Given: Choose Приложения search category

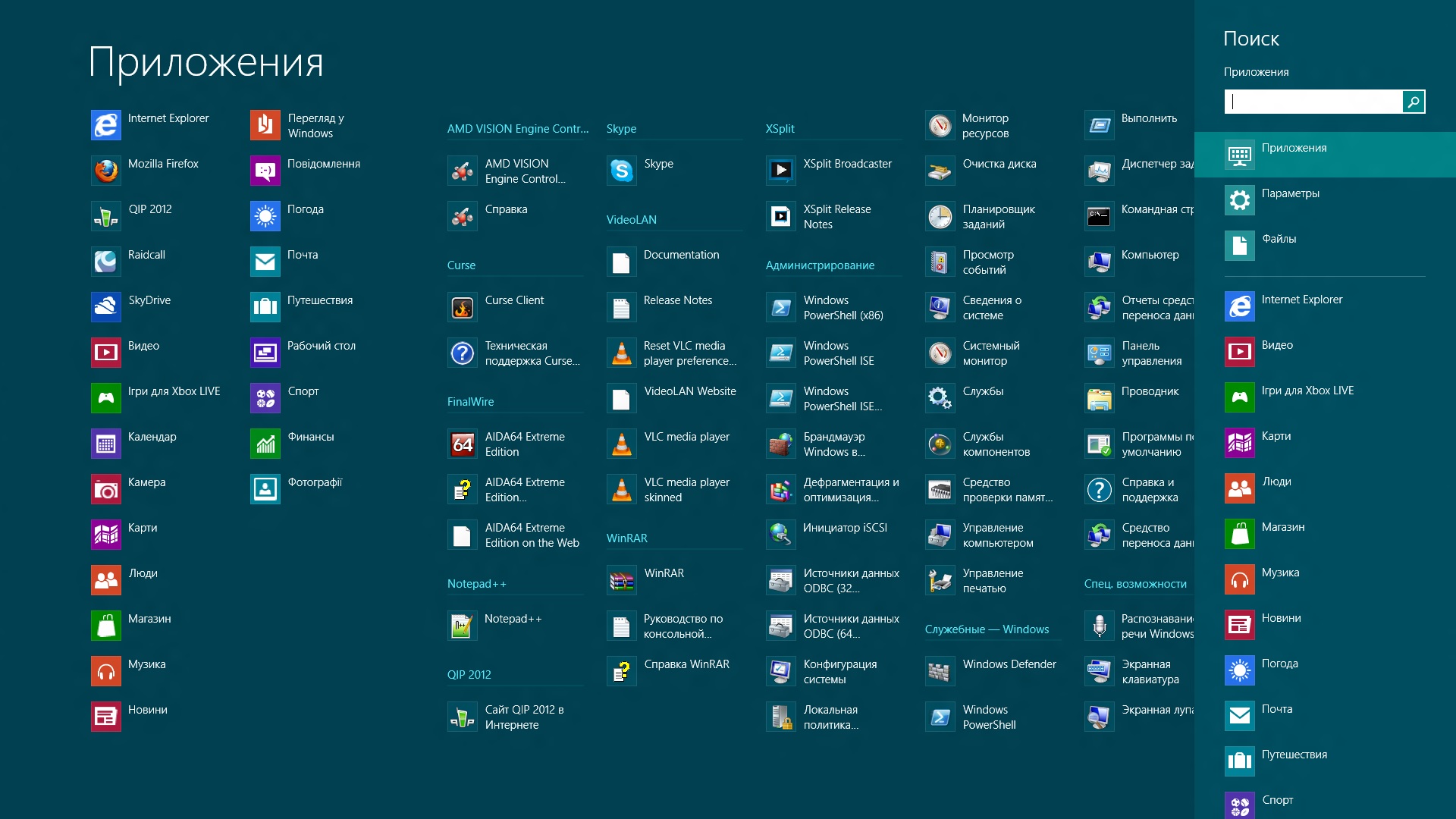Looking at the screenshot, I should 1325,155.
